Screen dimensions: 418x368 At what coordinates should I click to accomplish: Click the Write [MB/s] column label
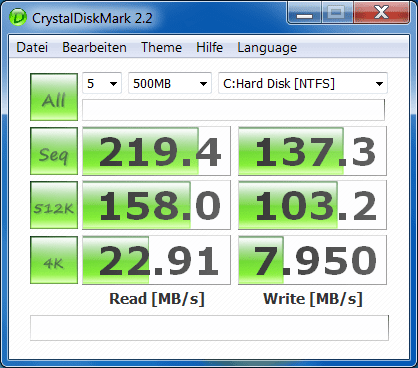point(313,299)
